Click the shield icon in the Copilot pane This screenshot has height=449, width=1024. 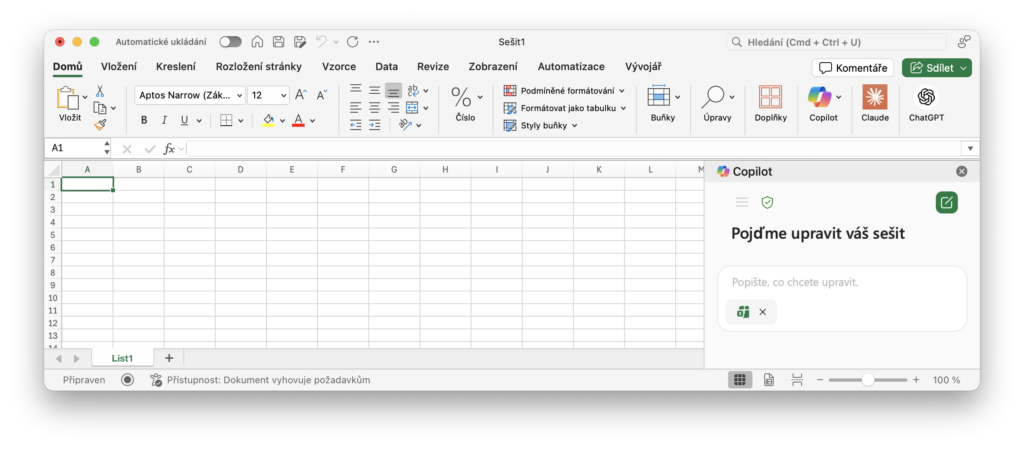(767, 202)
